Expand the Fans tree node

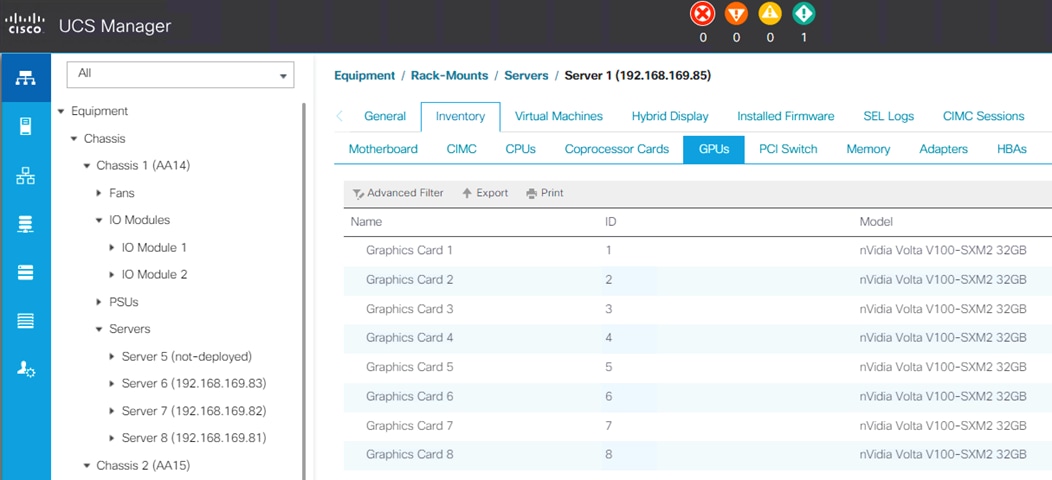[100, 193]
